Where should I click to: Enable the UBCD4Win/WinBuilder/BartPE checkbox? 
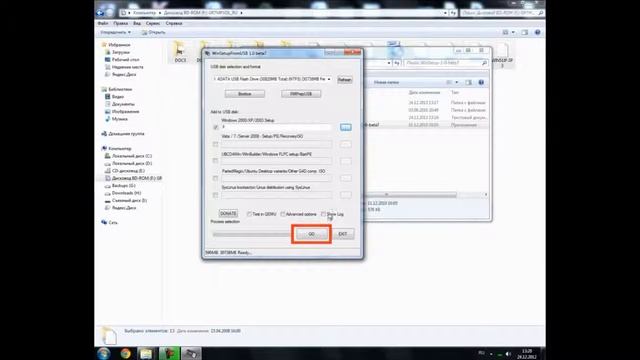tap(216, 161)
